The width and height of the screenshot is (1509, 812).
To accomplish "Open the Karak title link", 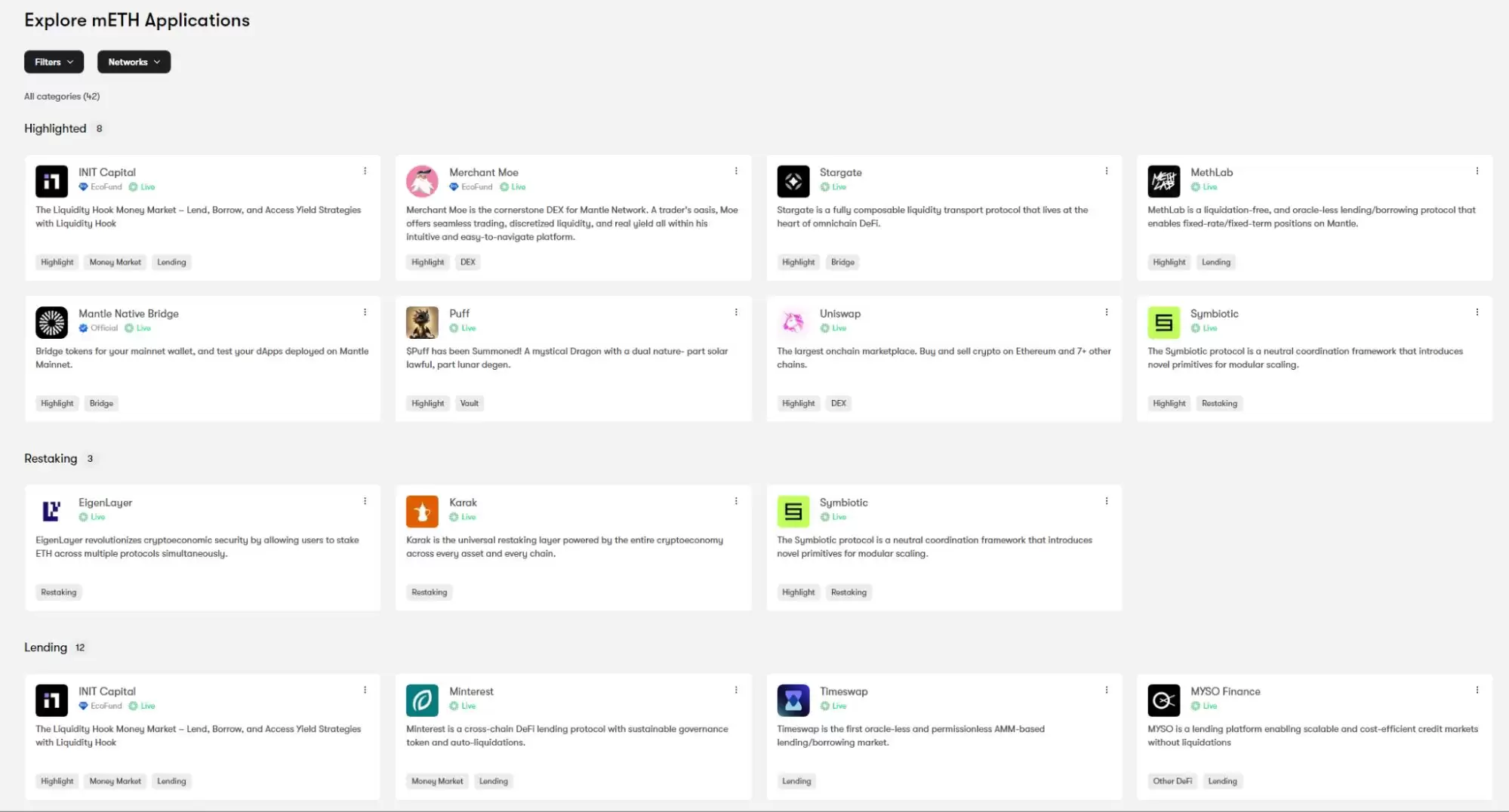I will [x=463, y=503].
